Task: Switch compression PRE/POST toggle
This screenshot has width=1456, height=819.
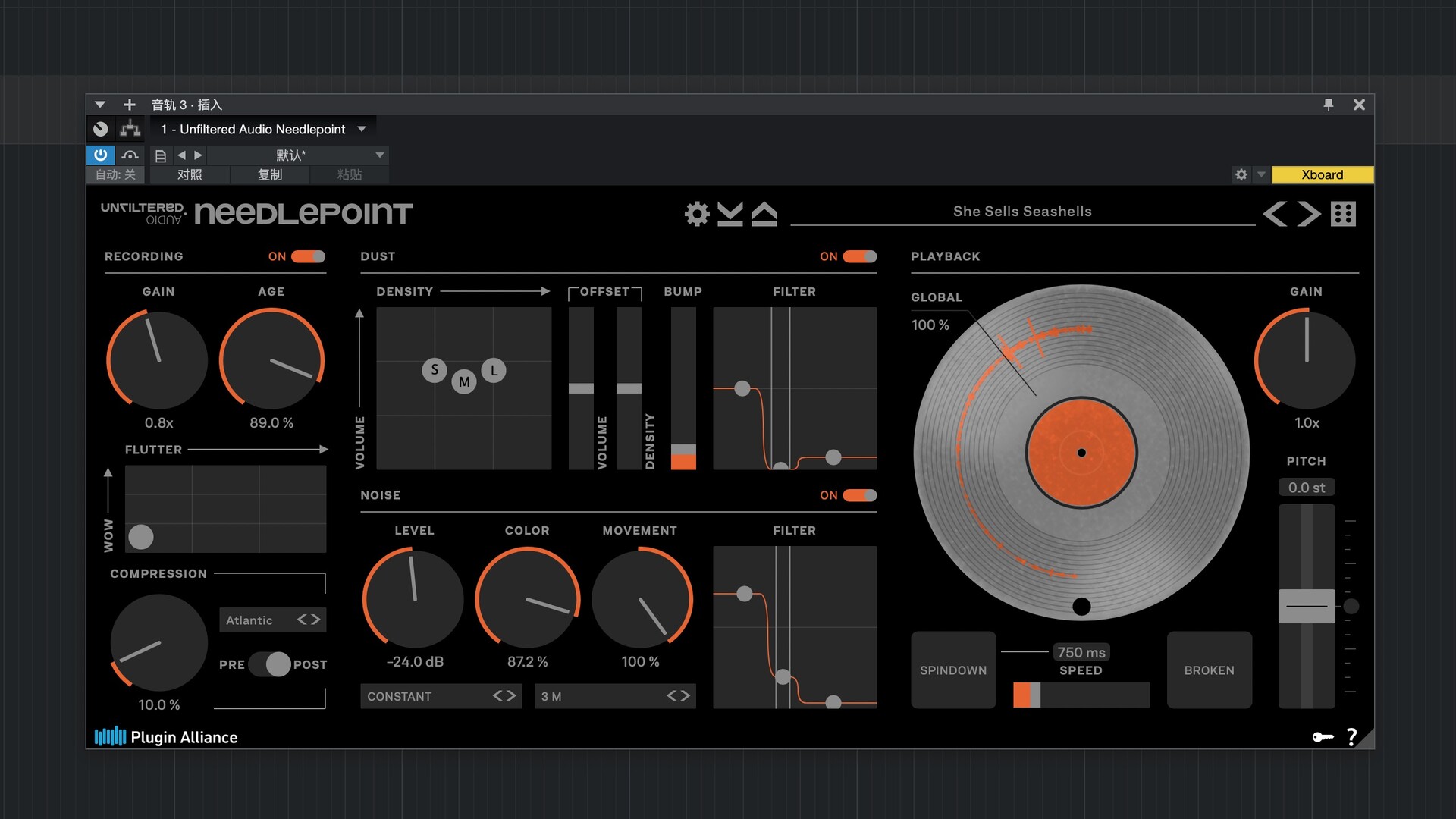Action: (270, 664)
